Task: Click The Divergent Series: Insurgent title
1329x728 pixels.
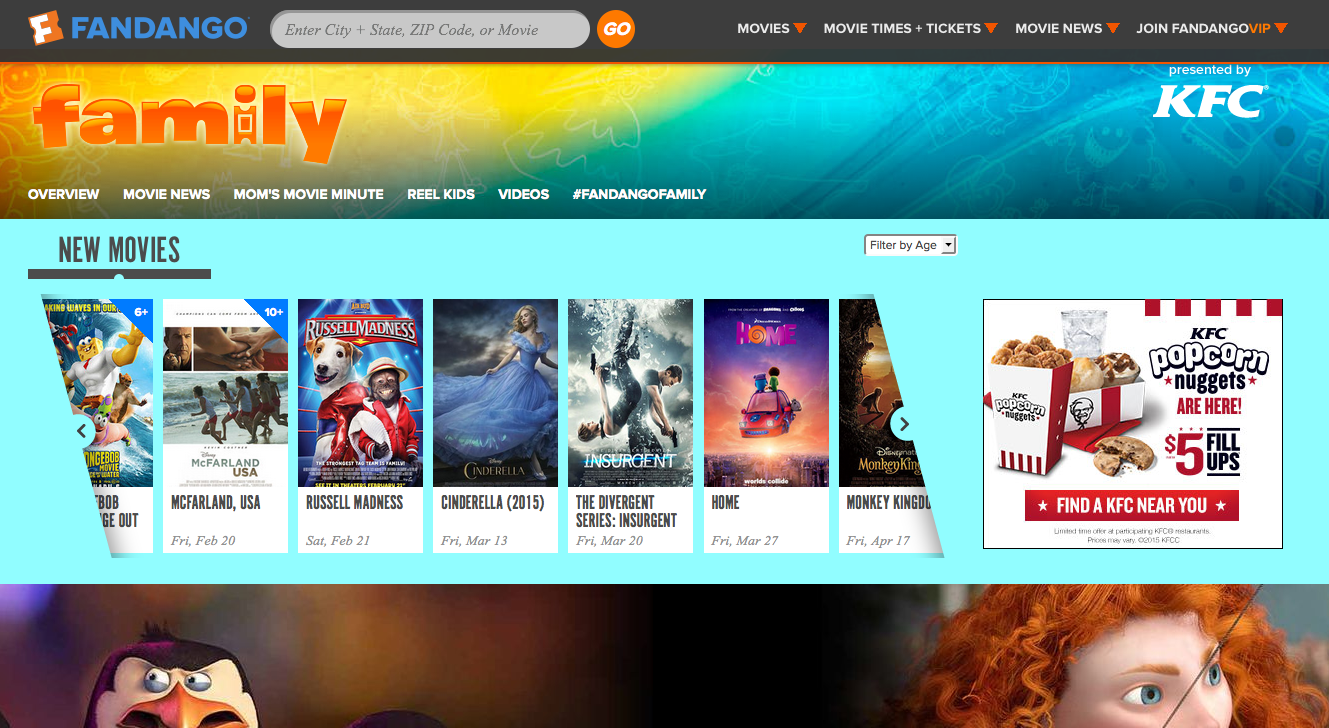Action: click(x=627, y=511)
